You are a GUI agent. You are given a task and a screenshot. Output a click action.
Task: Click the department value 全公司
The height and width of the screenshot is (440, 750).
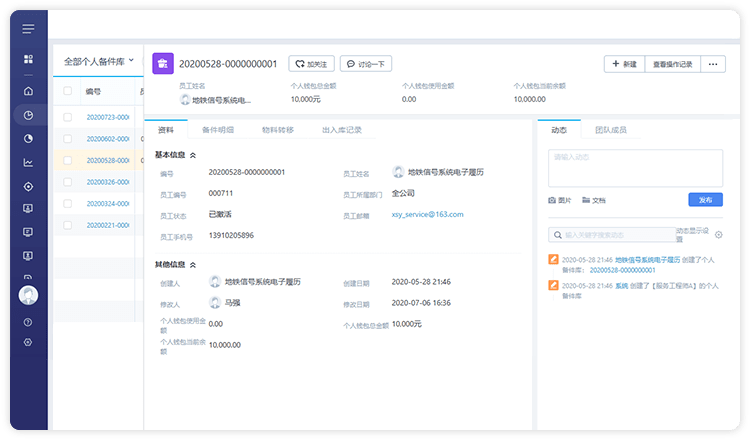(x=403, y=193)
